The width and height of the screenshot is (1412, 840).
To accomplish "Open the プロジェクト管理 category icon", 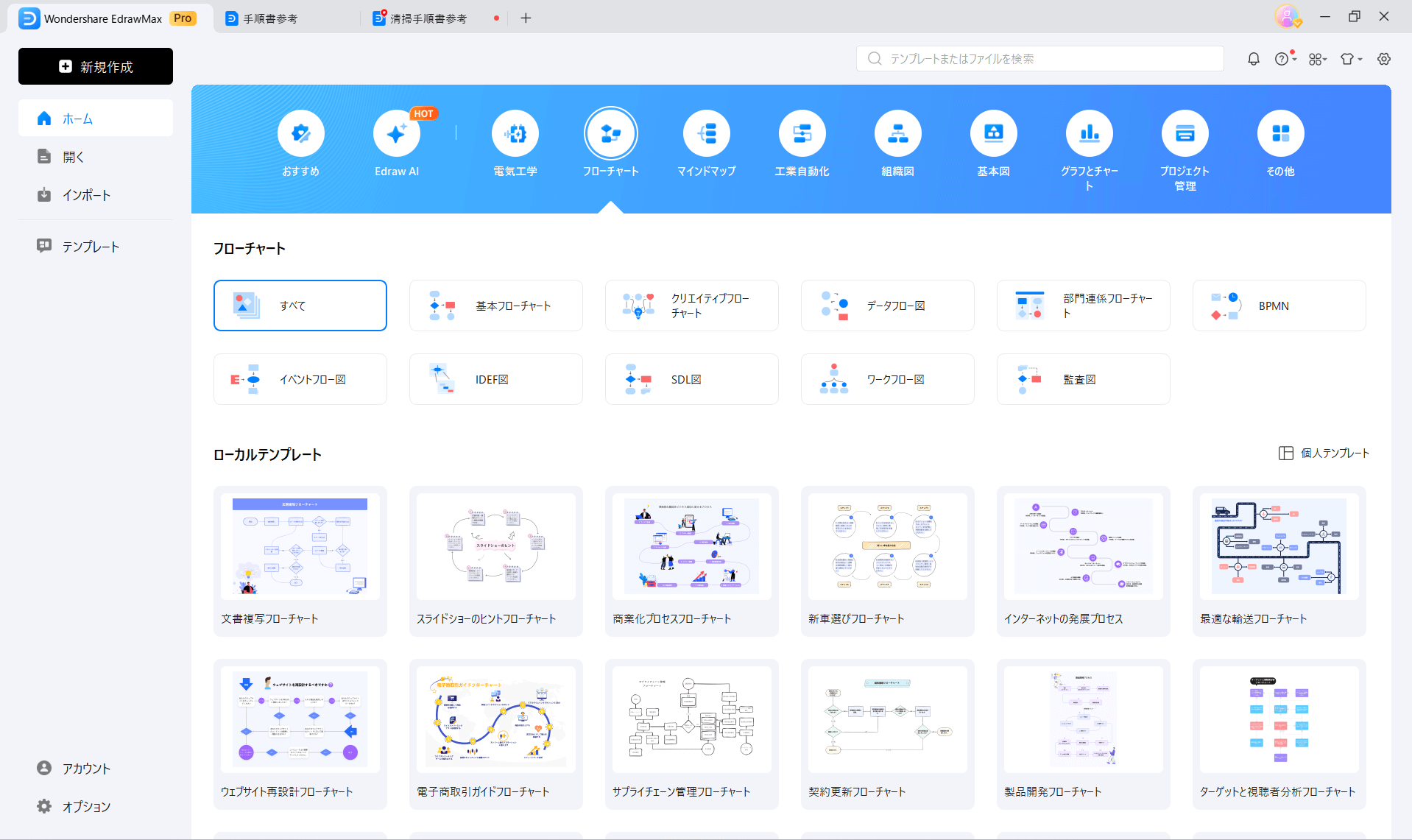I will (1185, 133).
